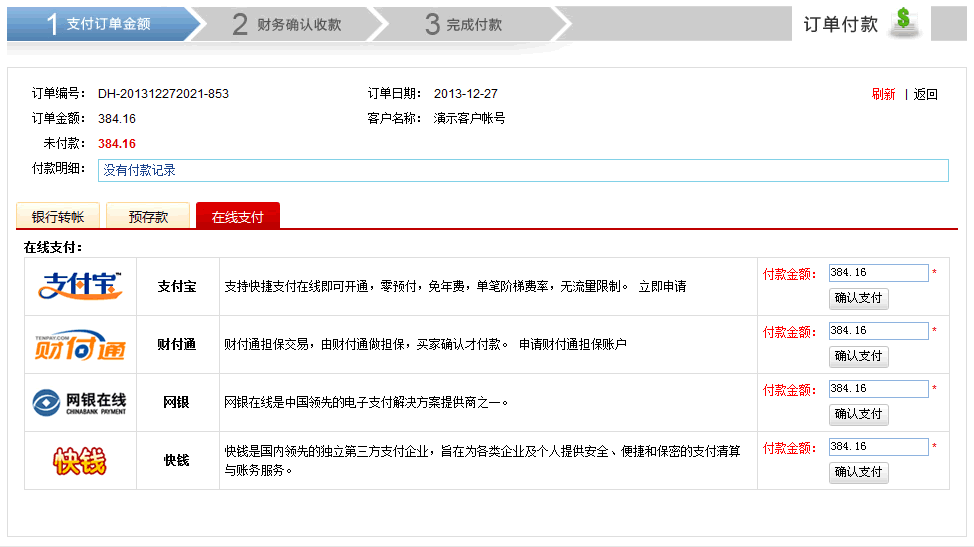The height and width of the screenshot is (547, 974).
Task: Click the order amount 384.16 beside 订单金额
Action: click(x=117, y=119)
